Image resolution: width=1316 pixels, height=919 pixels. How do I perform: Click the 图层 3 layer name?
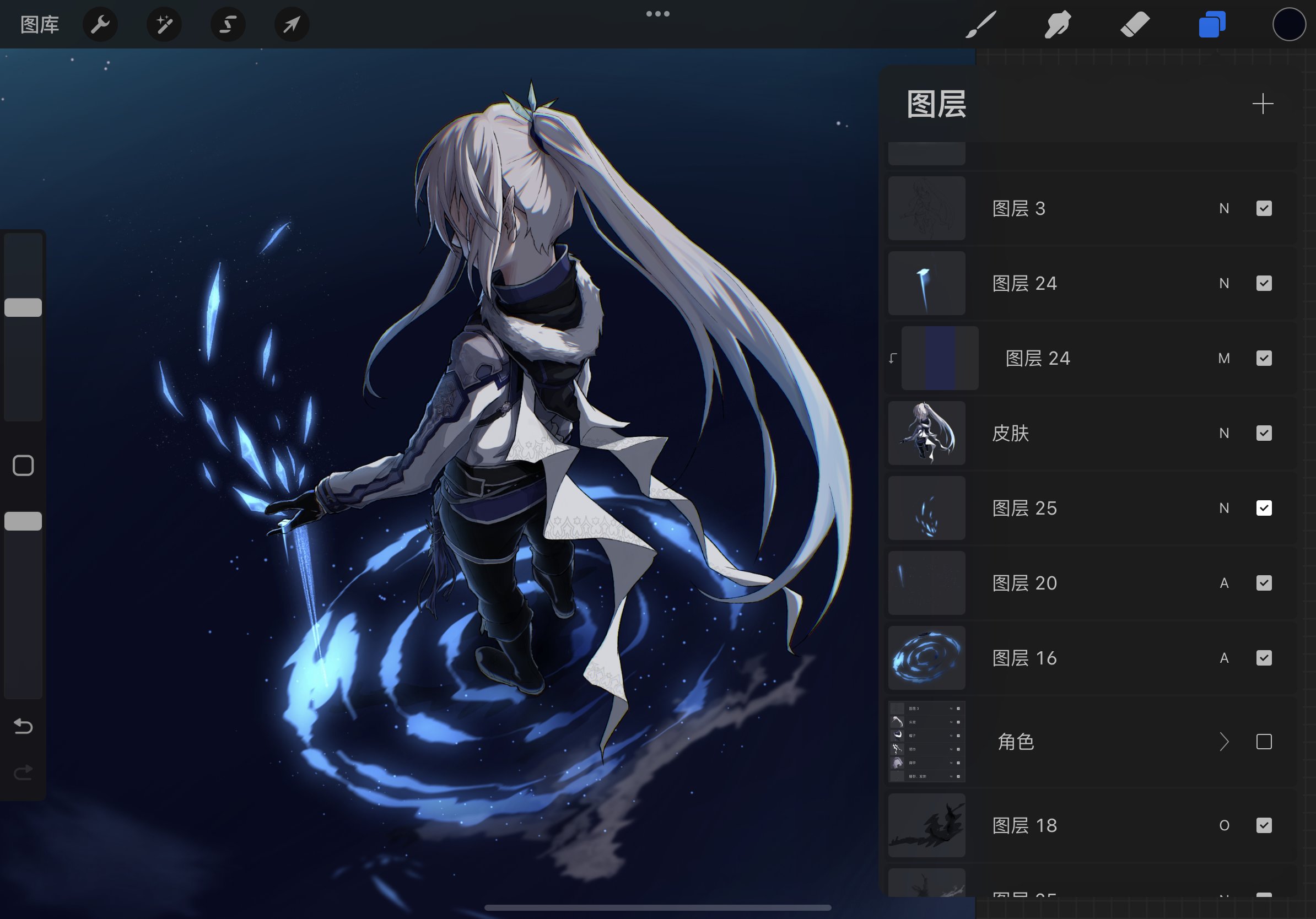(1018, 208)
